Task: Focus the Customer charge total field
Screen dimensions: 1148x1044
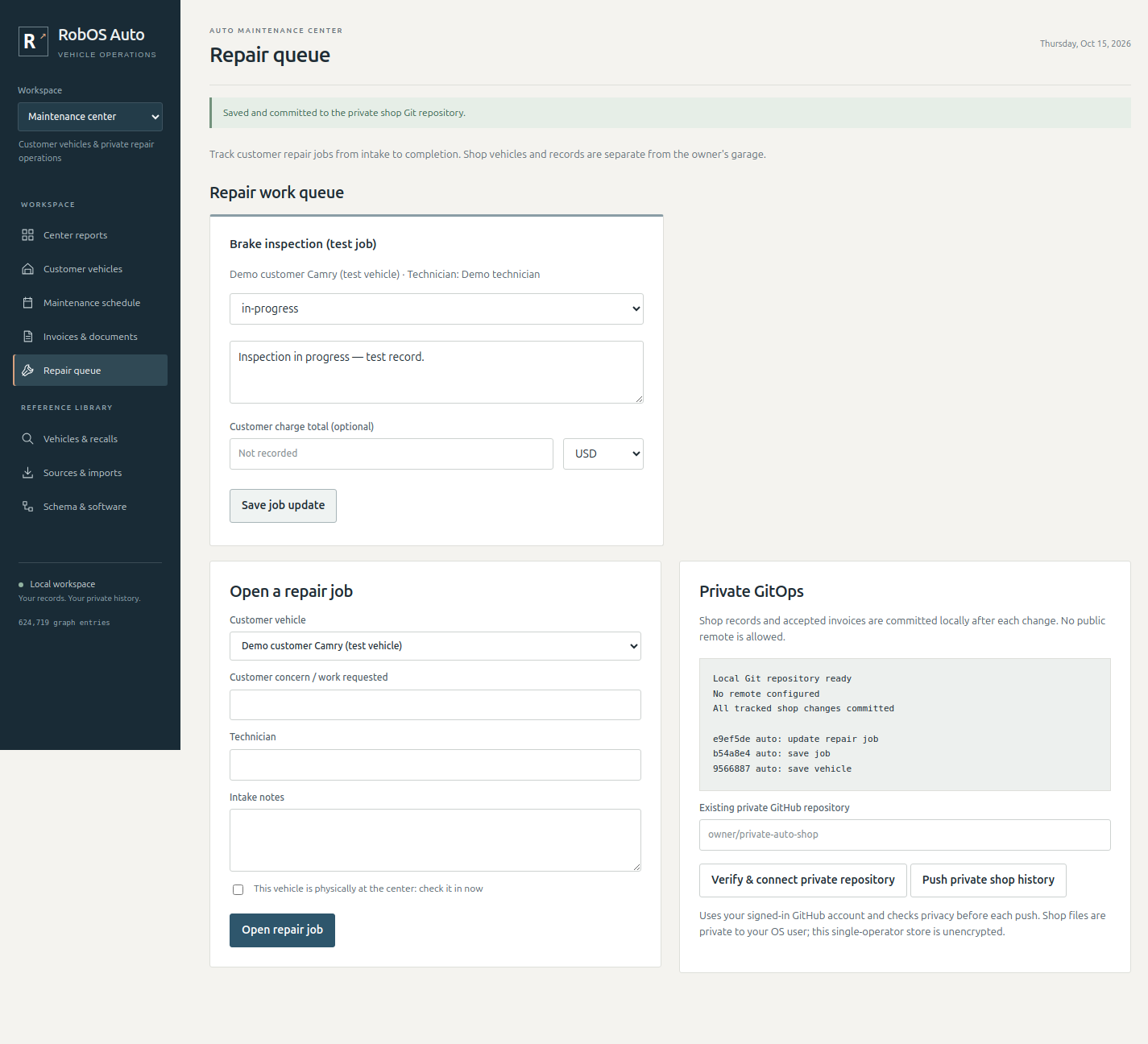Action: click(392, 454)
